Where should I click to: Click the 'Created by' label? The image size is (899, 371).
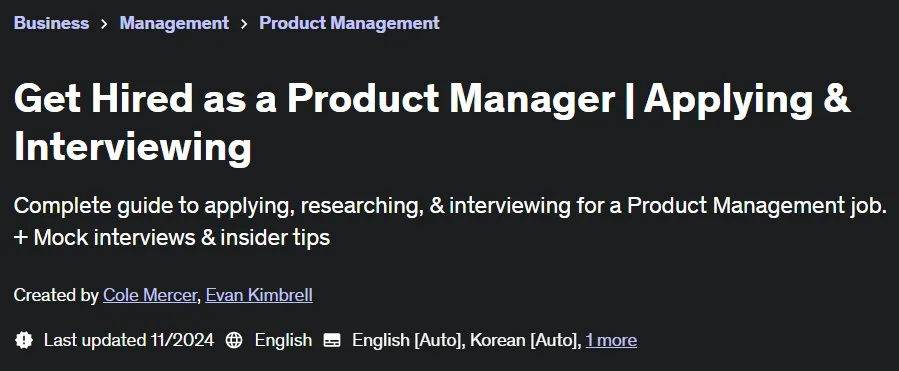coord(56,295)
